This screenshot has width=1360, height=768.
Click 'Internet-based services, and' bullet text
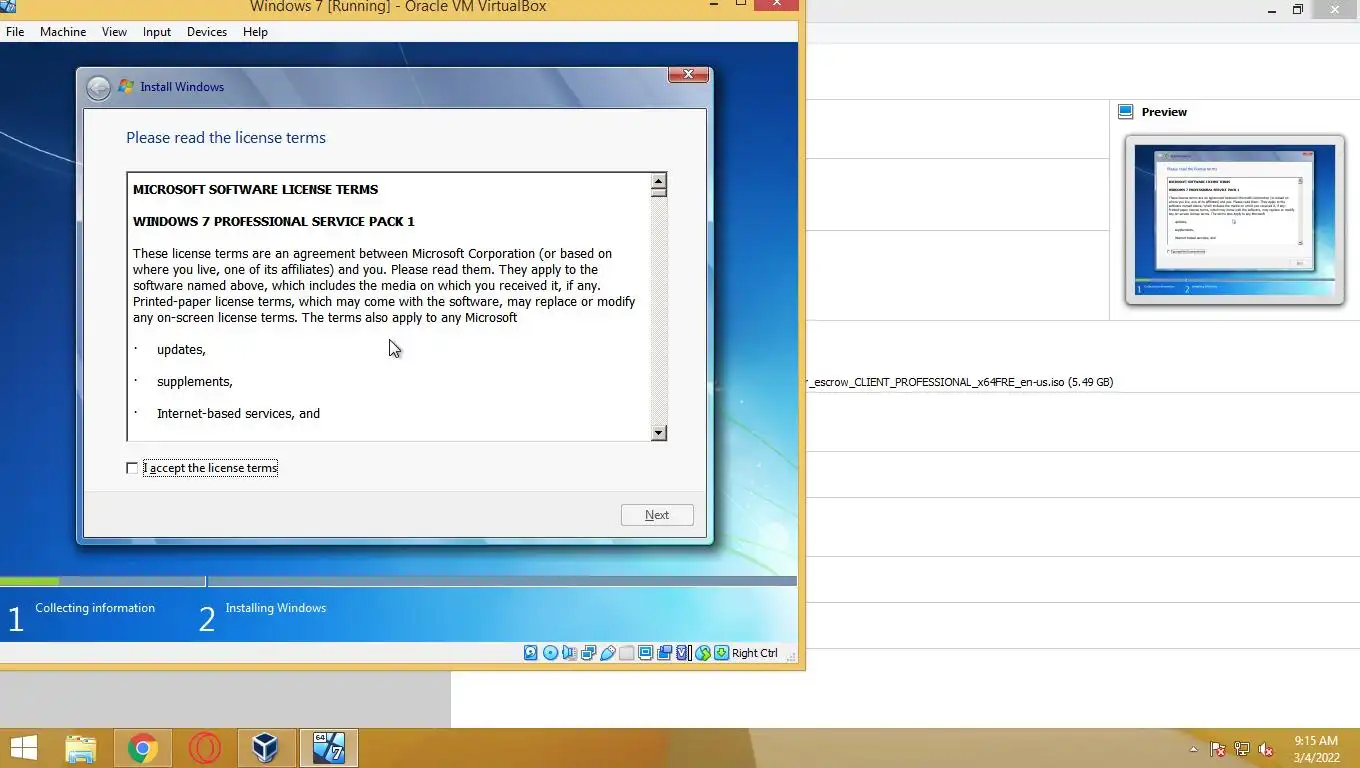point(238,414)
